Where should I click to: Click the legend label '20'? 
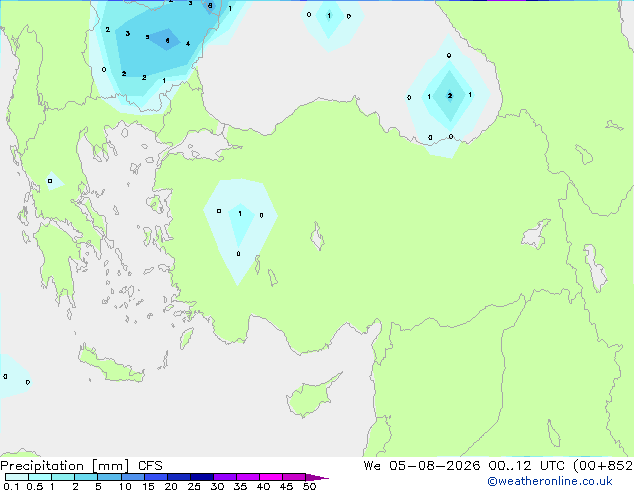tap(171, 486)
